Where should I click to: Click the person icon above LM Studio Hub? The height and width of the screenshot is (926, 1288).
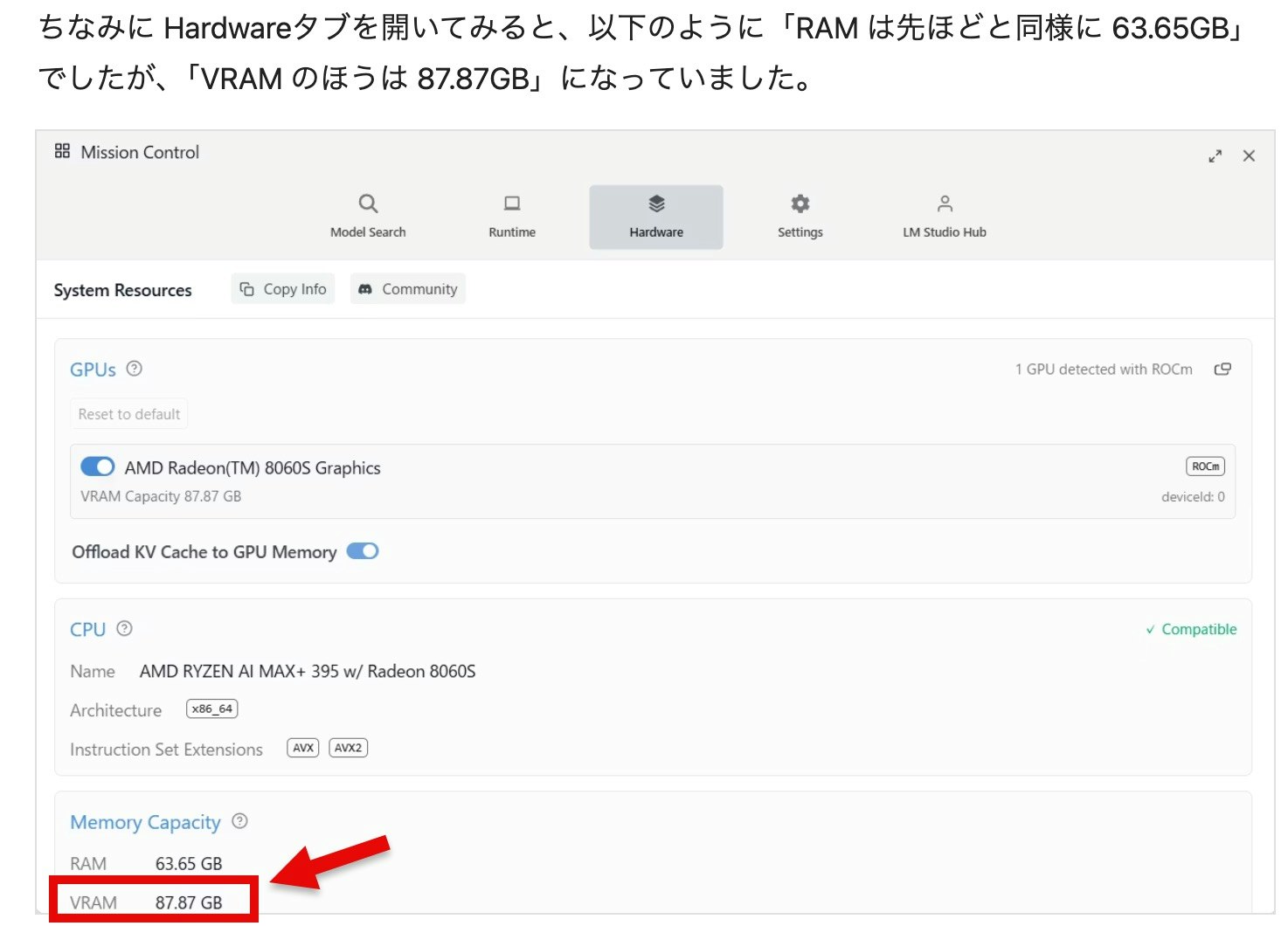(x=945, y=204)
